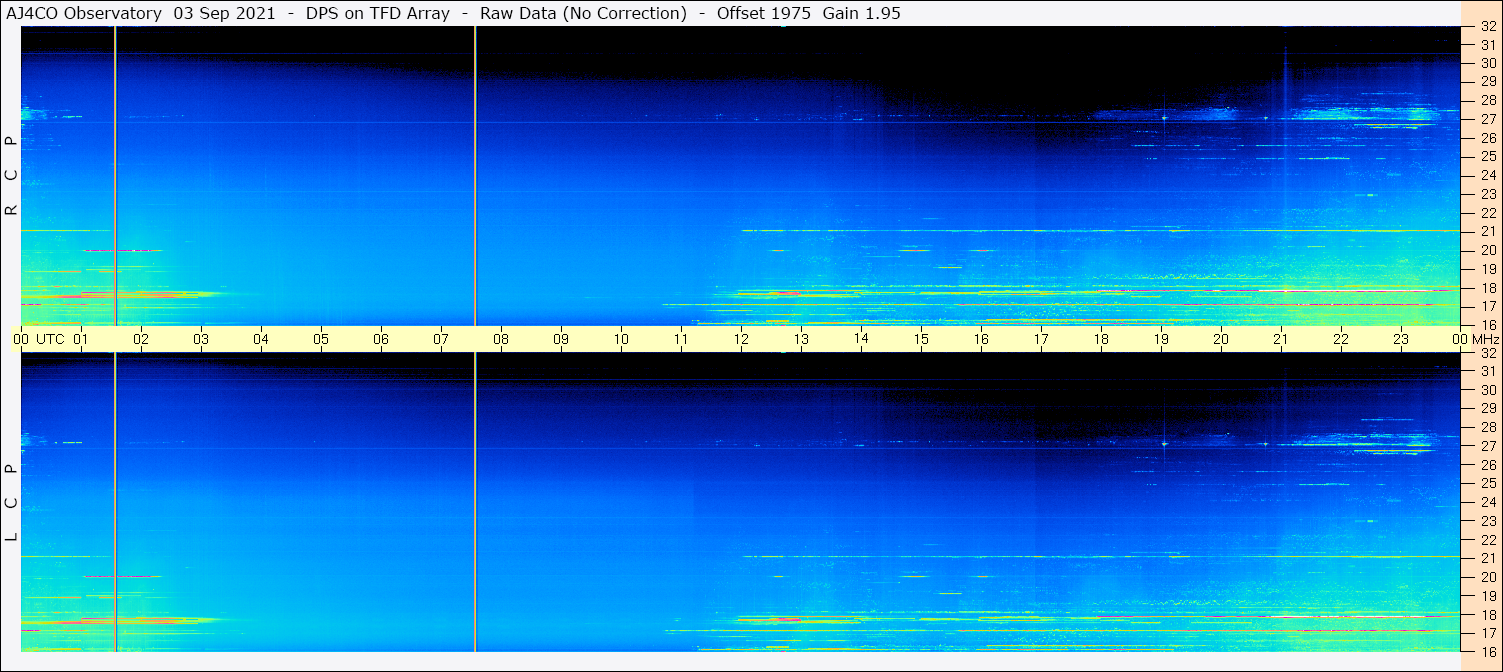Click hour 05 on the UTC axis
Viewport: 1503px width, 672px height.
321,339
